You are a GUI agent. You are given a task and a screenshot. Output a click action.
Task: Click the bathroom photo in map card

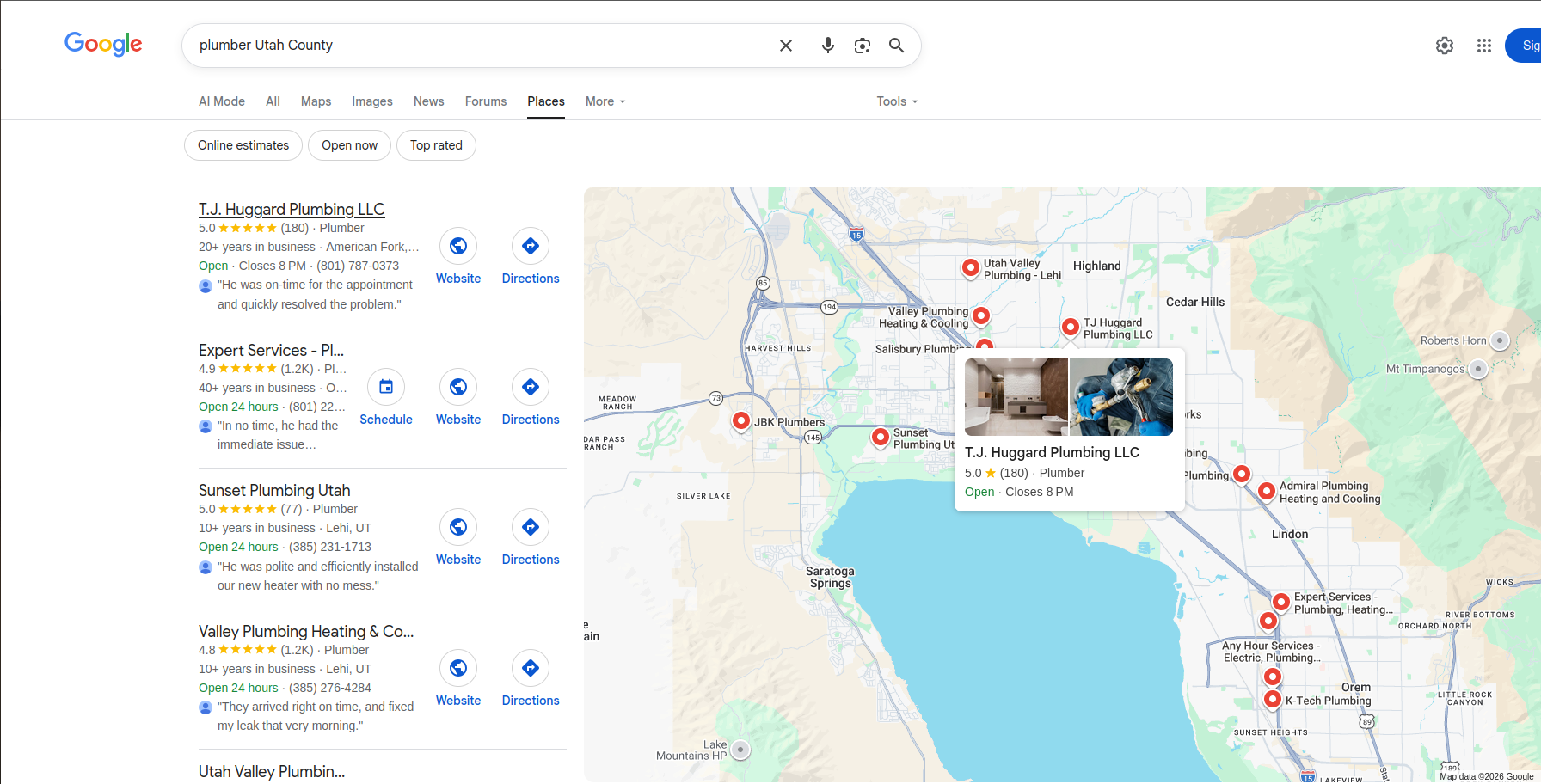1016,397
